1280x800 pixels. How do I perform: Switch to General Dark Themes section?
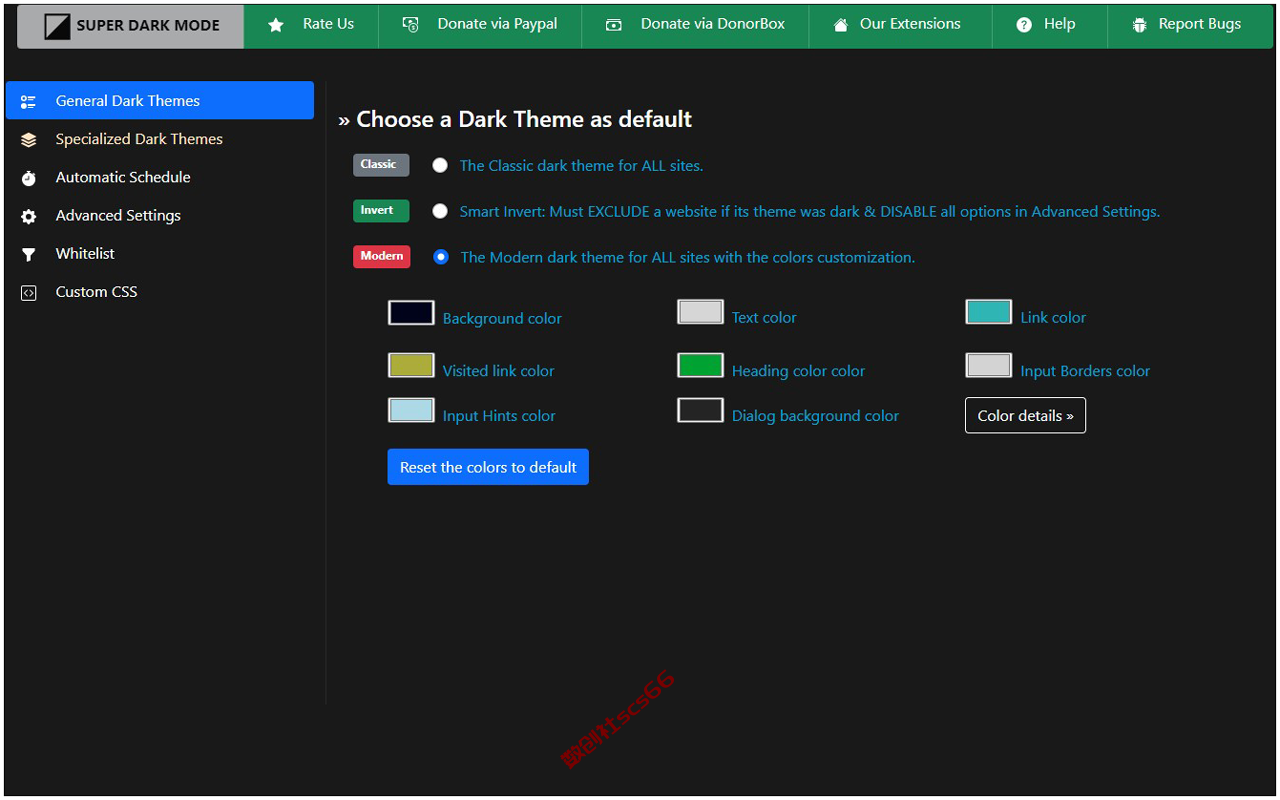point(160,100)
